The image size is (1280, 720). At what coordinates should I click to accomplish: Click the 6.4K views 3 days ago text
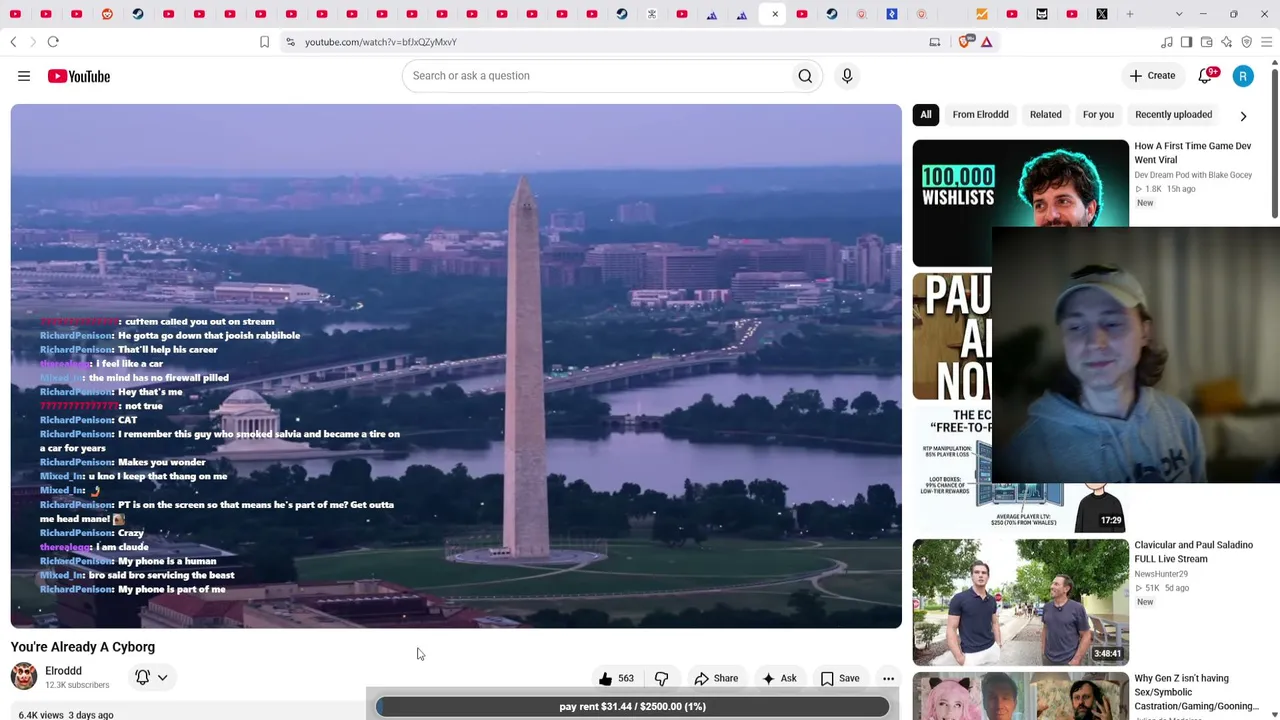pyautogui.click(x=66, y=715)
